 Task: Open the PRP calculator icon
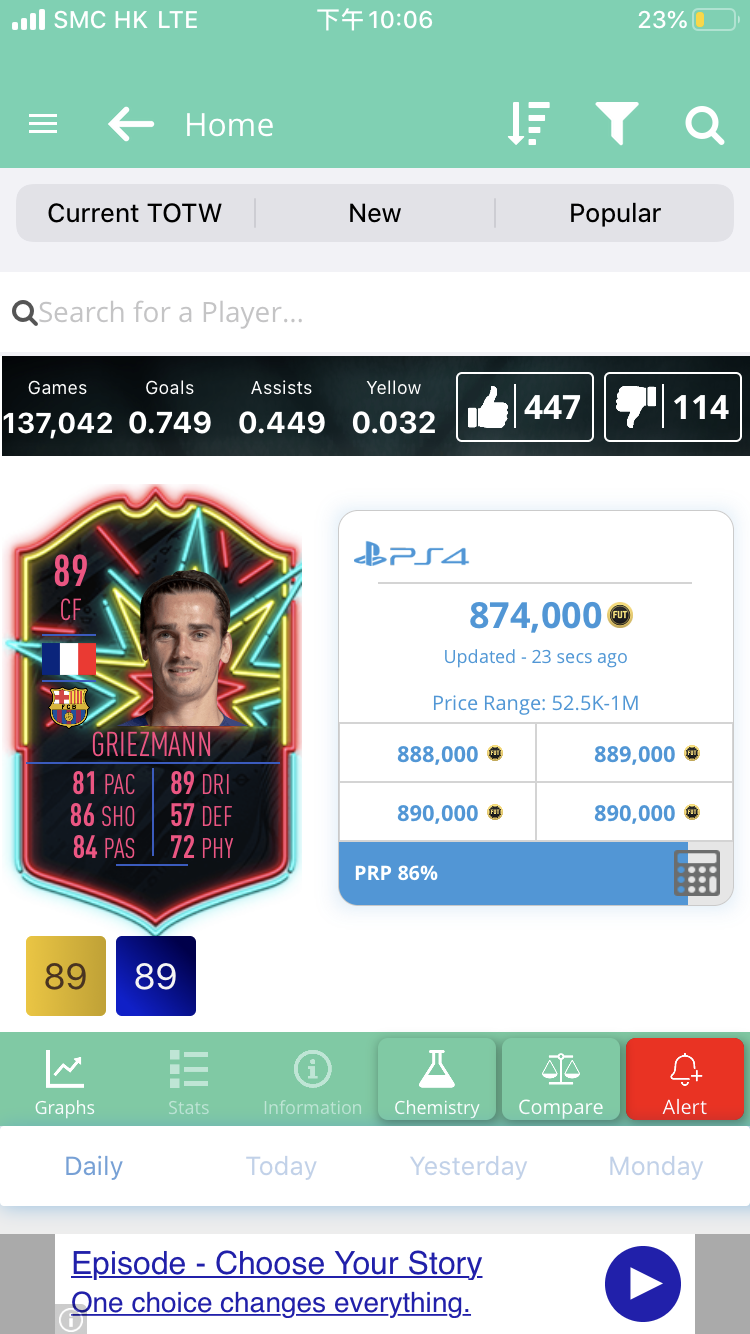click(697, 873)
